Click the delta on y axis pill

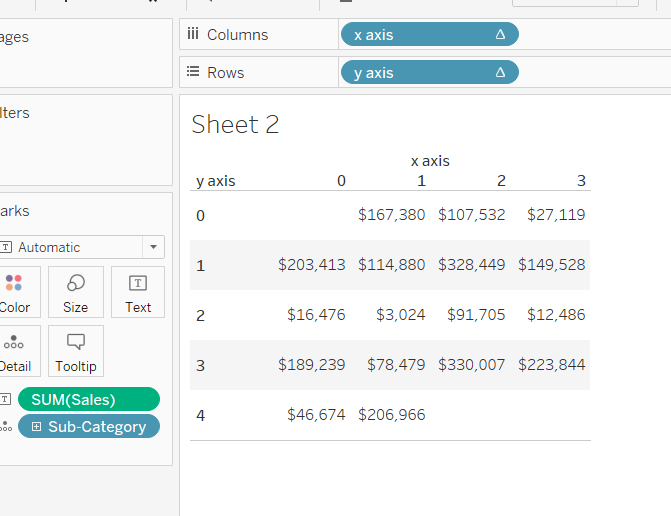[500, 73]
